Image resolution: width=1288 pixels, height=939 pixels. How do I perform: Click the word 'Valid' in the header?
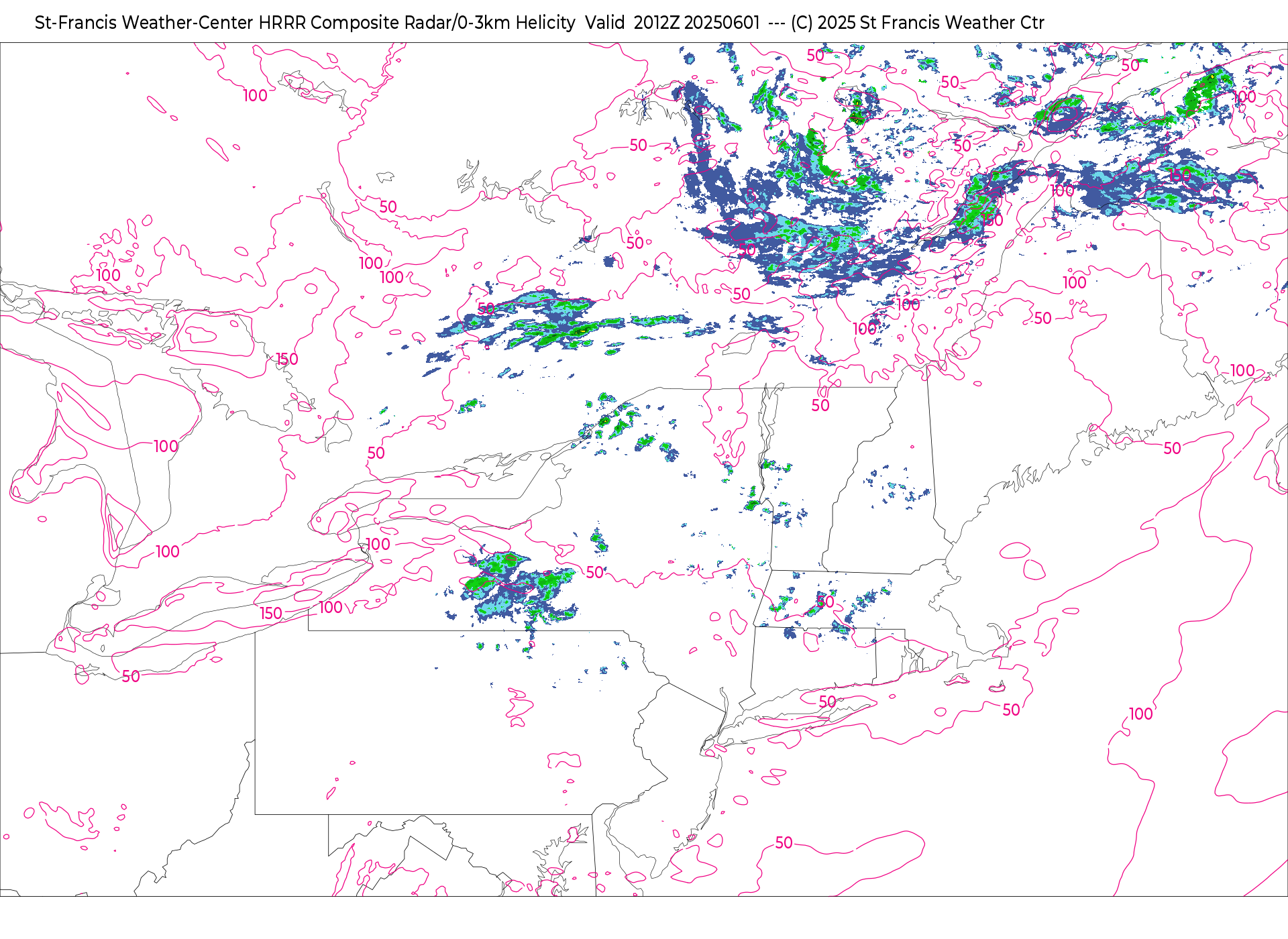(x=604, y=23)
